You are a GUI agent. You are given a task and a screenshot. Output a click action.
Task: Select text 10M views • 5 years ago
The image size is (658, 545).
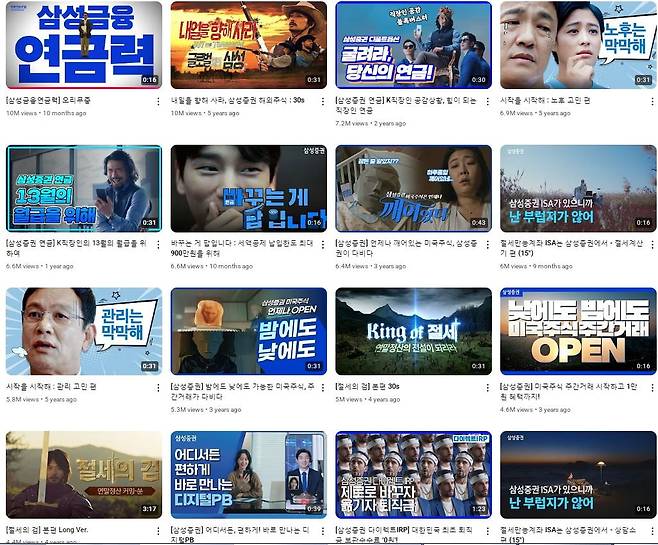(x=205, y=113)
